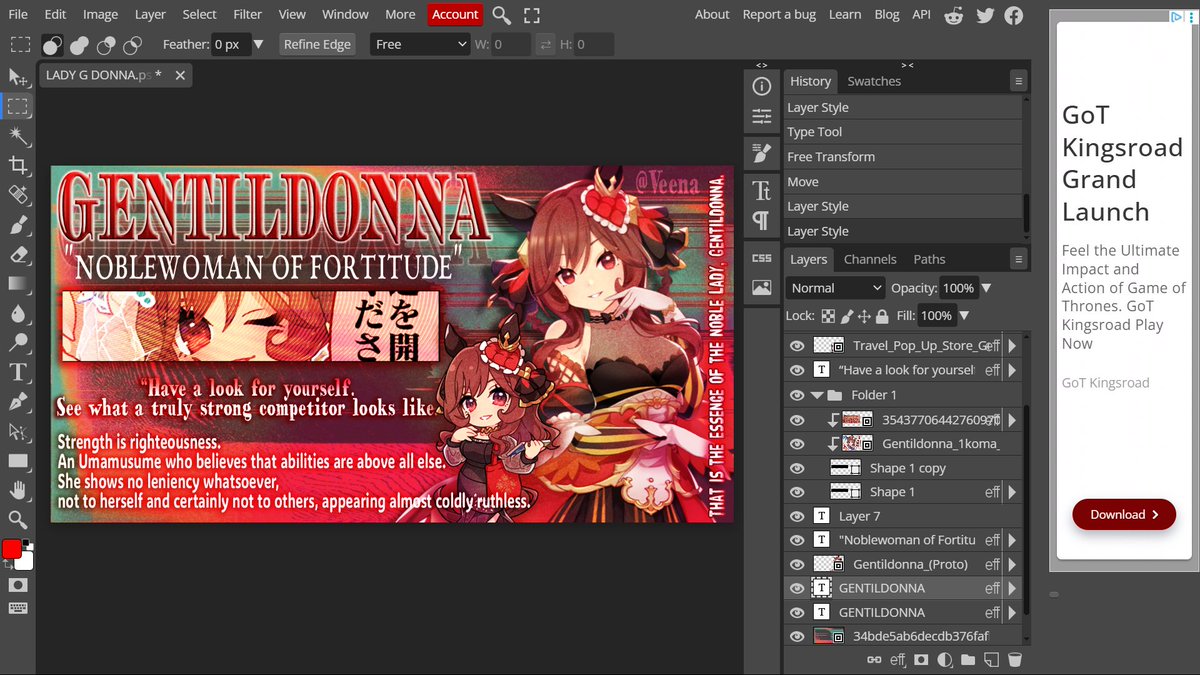Select the Zoom tool

click(x=18, y=520)
